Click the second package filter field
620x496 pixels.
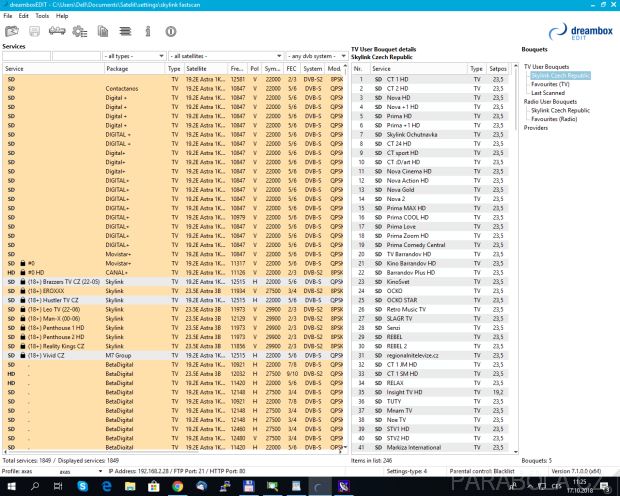coord(76,56)
